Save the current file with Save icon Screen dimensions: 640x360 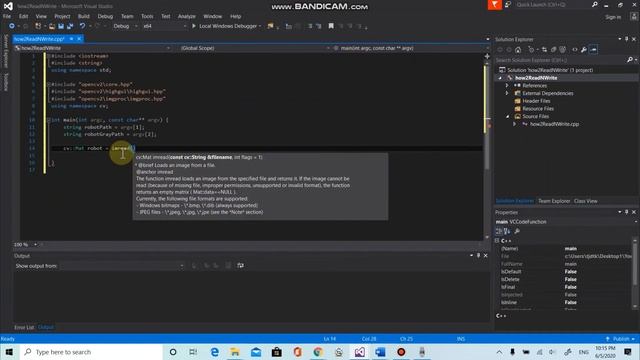tap(61, 26)
